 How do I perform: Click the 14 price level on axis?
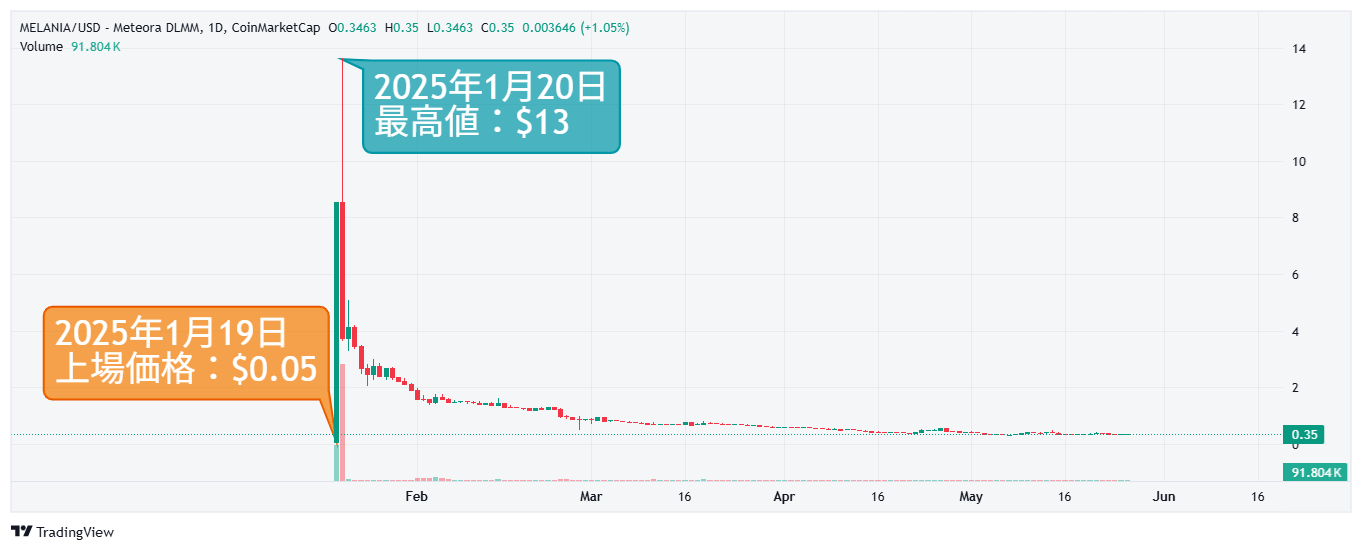coord(1298,48)
